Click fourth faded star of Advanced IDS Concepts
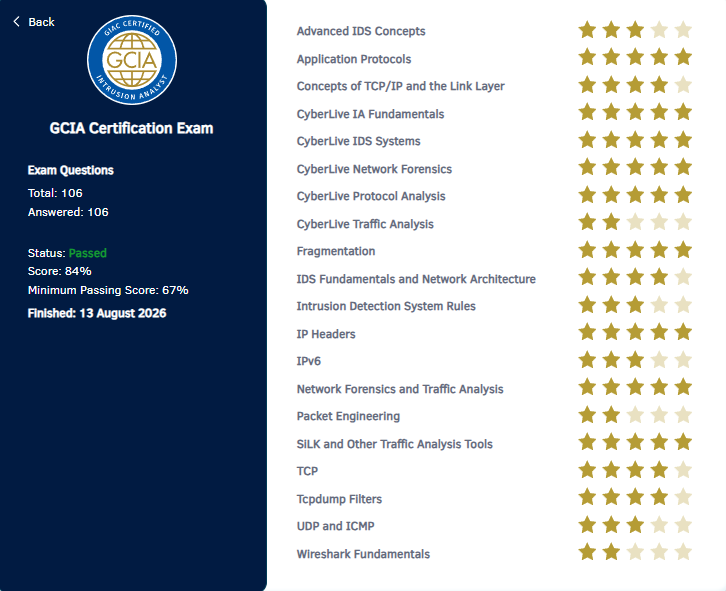The width and height of the screenshot is (726, 591). 659,30
